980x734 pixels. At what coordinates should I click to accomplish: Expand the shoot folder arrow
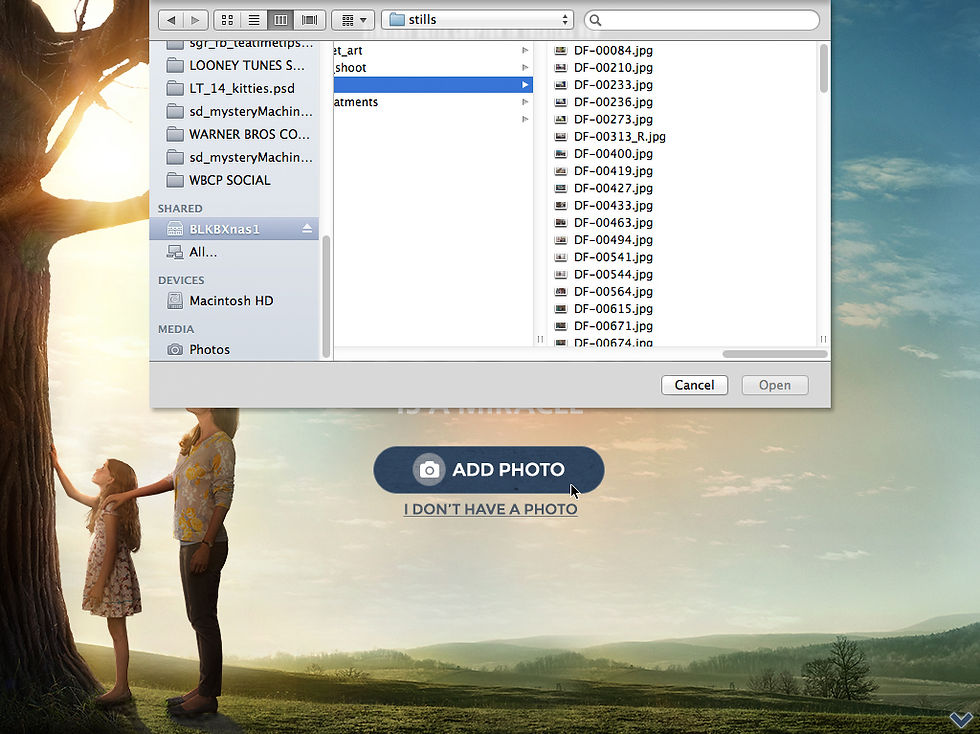point(525,68)
